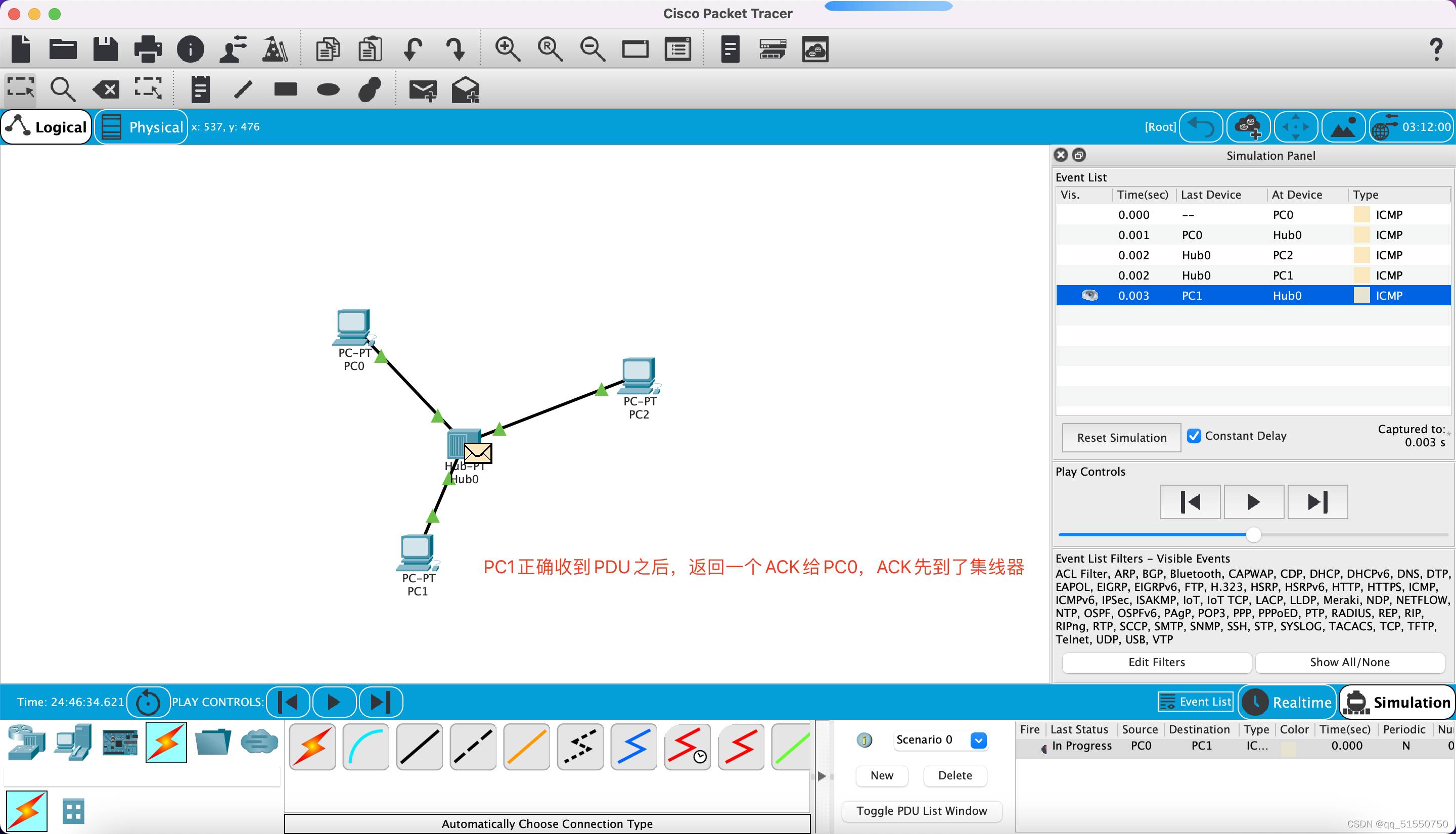The width and height of the screenshot is (1456, 834).
Task: Open the help question mark icon
Action: 1436,49
